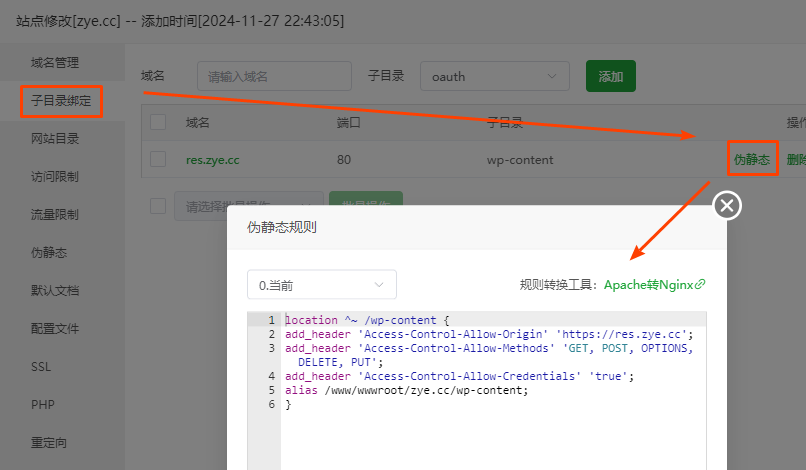The width and height of the screenshot is (806, 470).
Task: Open 访问限制 sidebar item
Action: coord(55,176)
